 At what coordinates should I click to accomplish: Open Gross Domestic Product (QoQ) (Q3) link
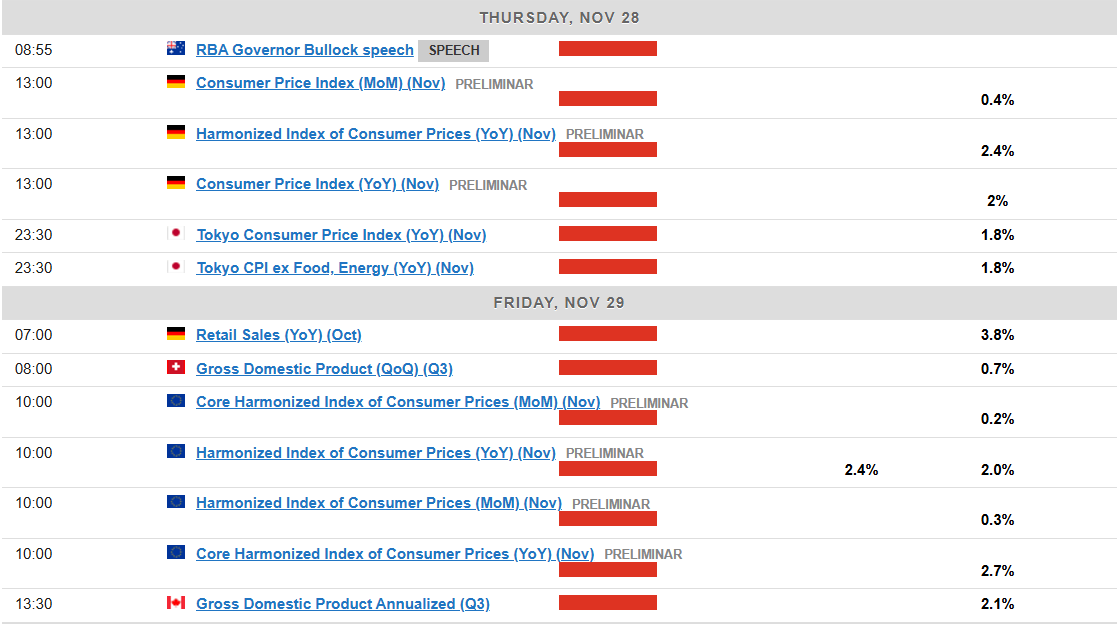(x=324, y=369)
